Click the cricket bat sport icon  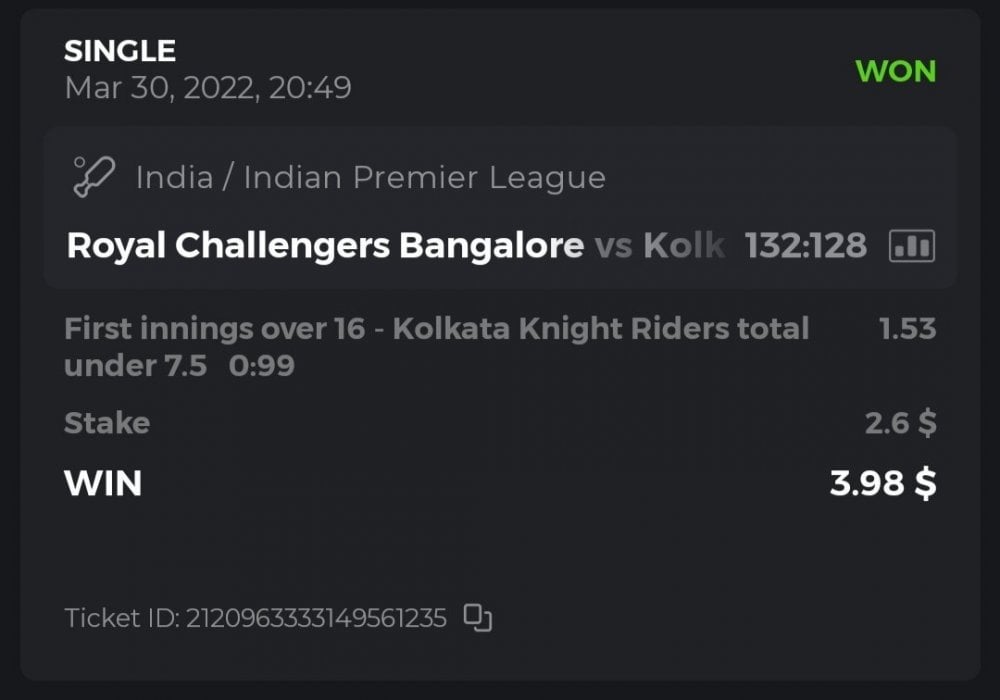[94, 177]
